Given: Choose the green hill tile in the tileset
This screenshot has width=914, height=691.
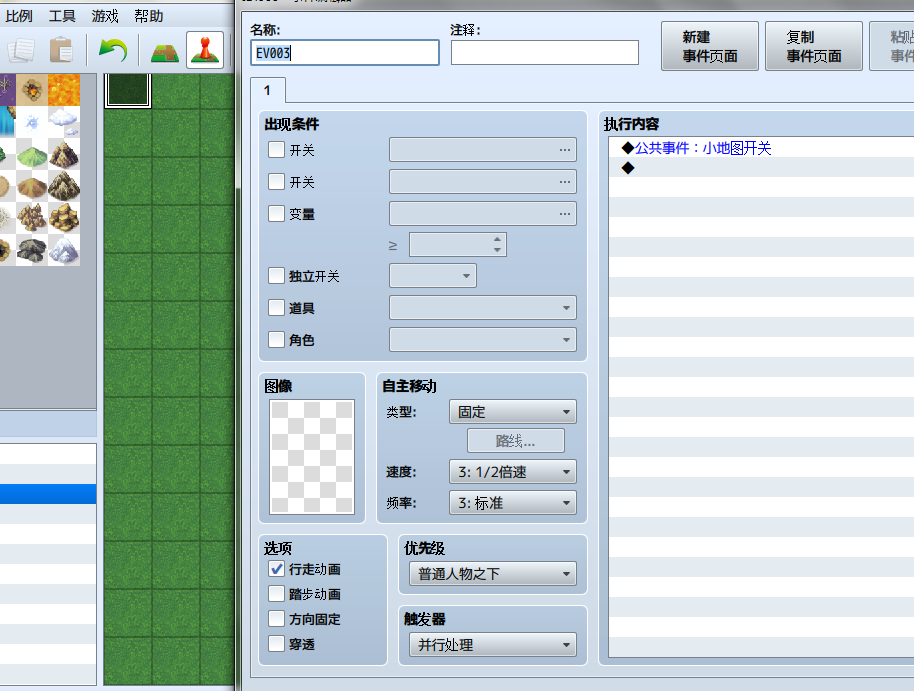Looking at the screenshot, I should 32,154.
